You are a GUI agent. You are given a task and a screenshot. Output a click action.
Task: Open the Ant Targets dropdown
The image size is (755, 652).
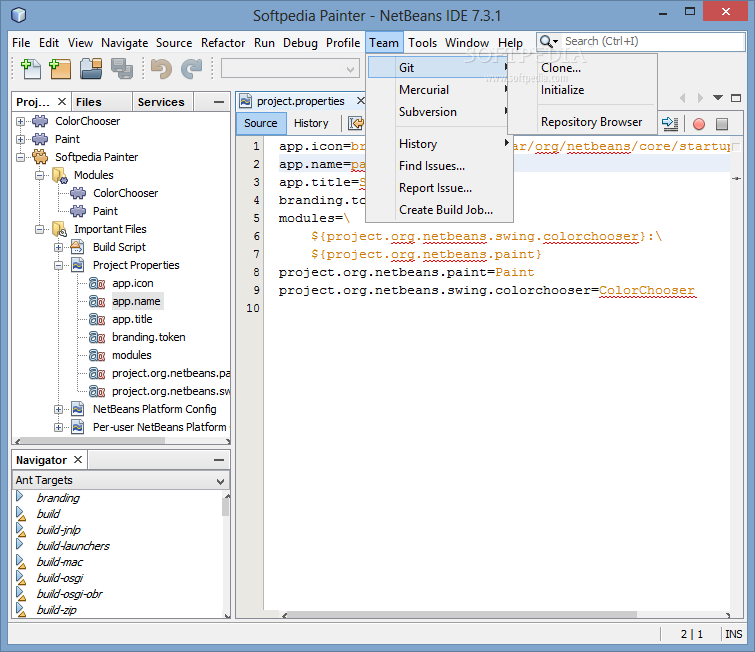[x=120, y=480]
